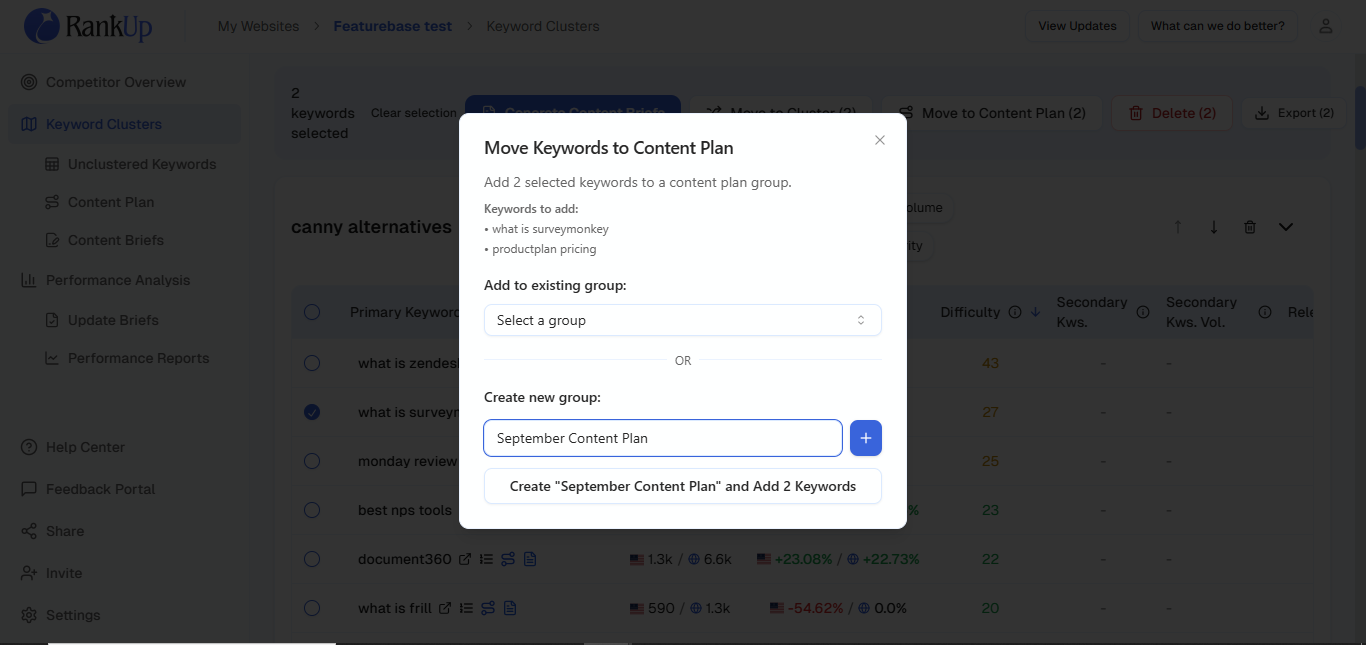Click the page vertical scrollbar
Screen dimensions: 1366x645
tap(1360, 120)
